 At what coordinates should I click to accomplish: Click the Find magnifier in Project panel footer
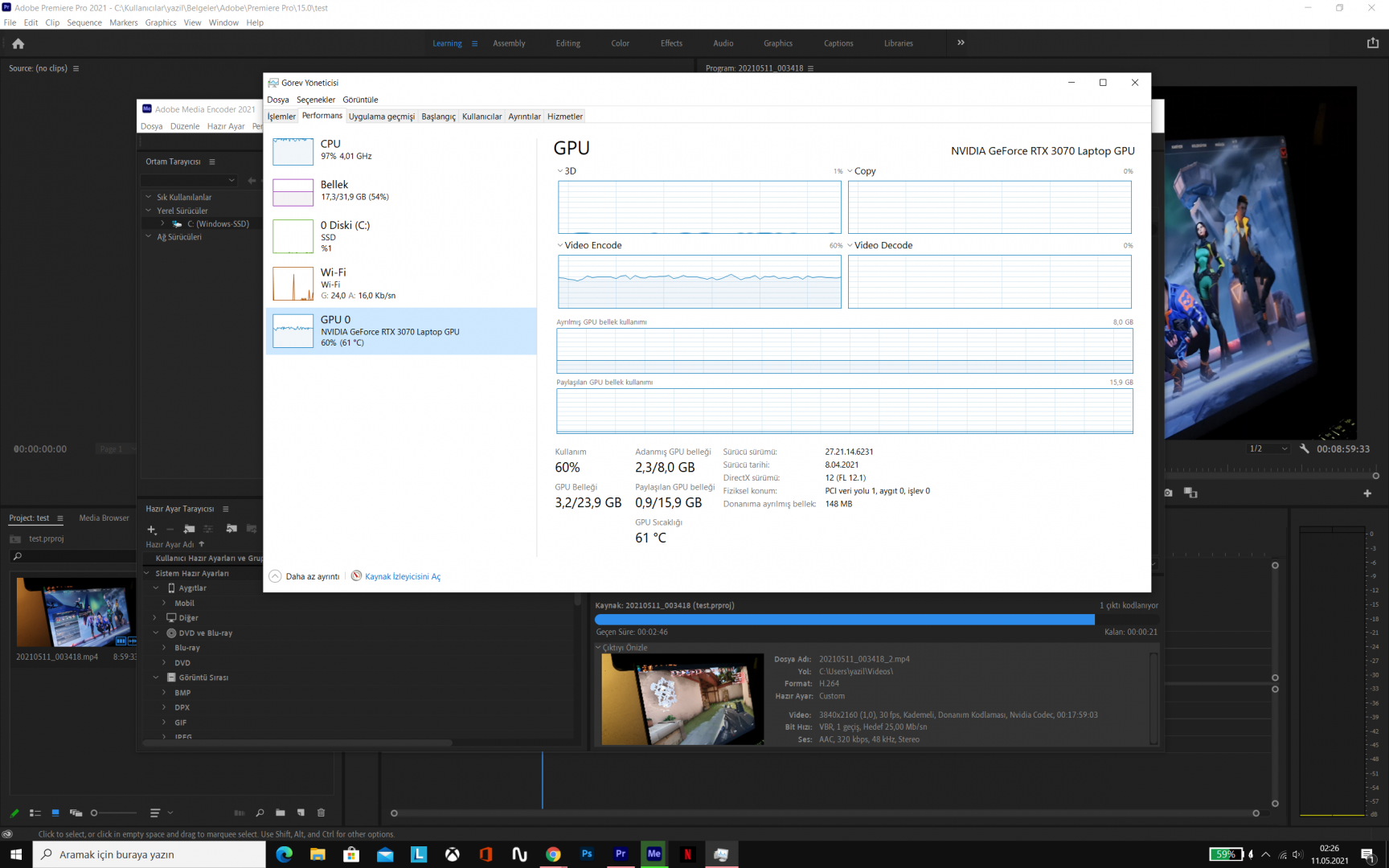[x=260, y=813]
